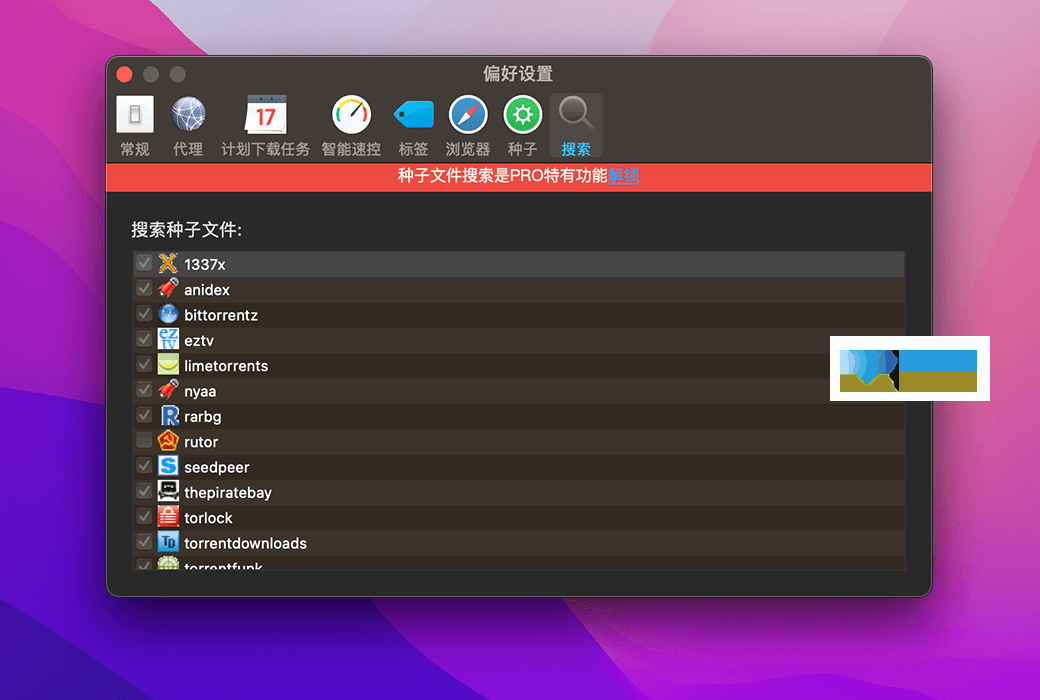Click the "bittorrentz" name text
This screenshot has height=700, width=1040.
click(221, 315)
